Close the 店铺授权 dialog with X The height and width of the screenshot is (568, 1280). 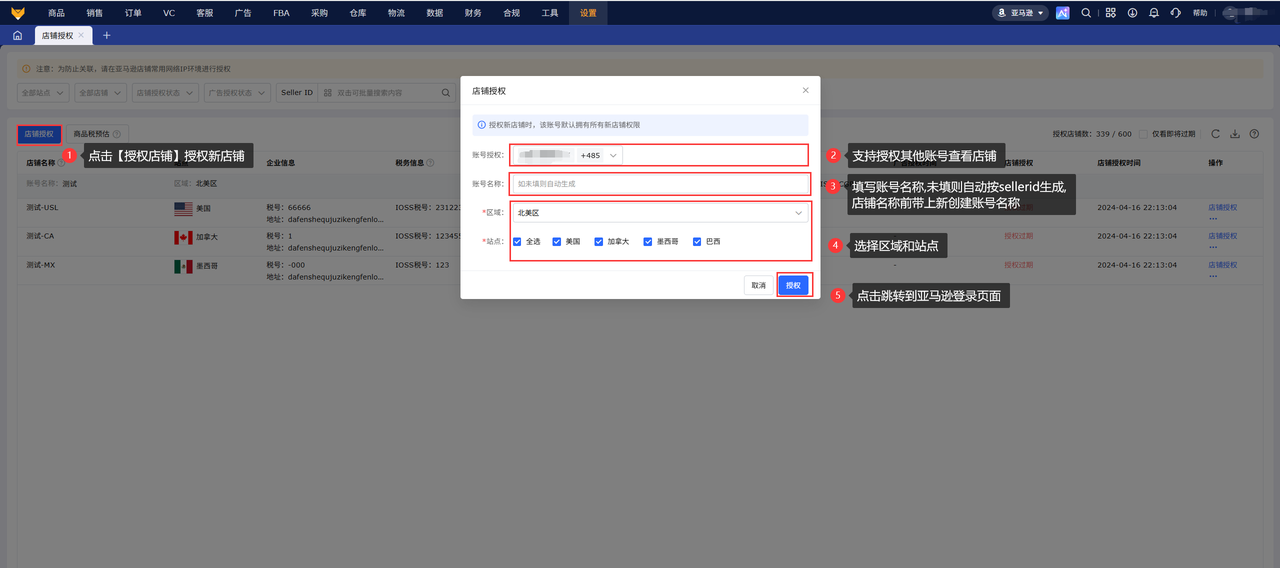point(806,90)
